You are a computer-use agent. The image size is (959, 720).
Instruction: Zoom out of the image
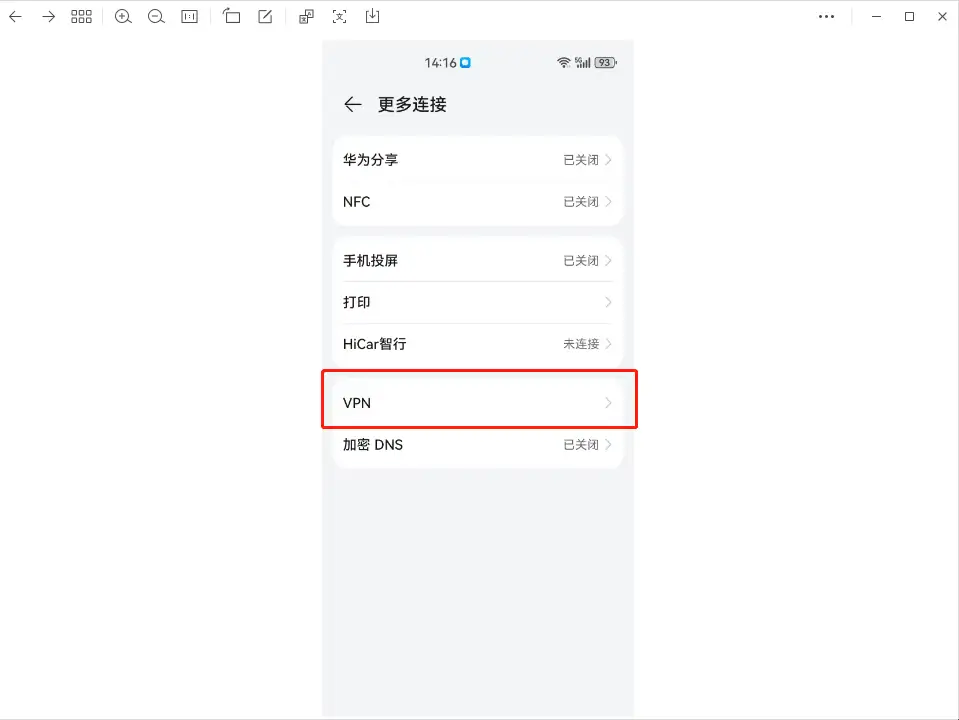[x=156, y=17]
